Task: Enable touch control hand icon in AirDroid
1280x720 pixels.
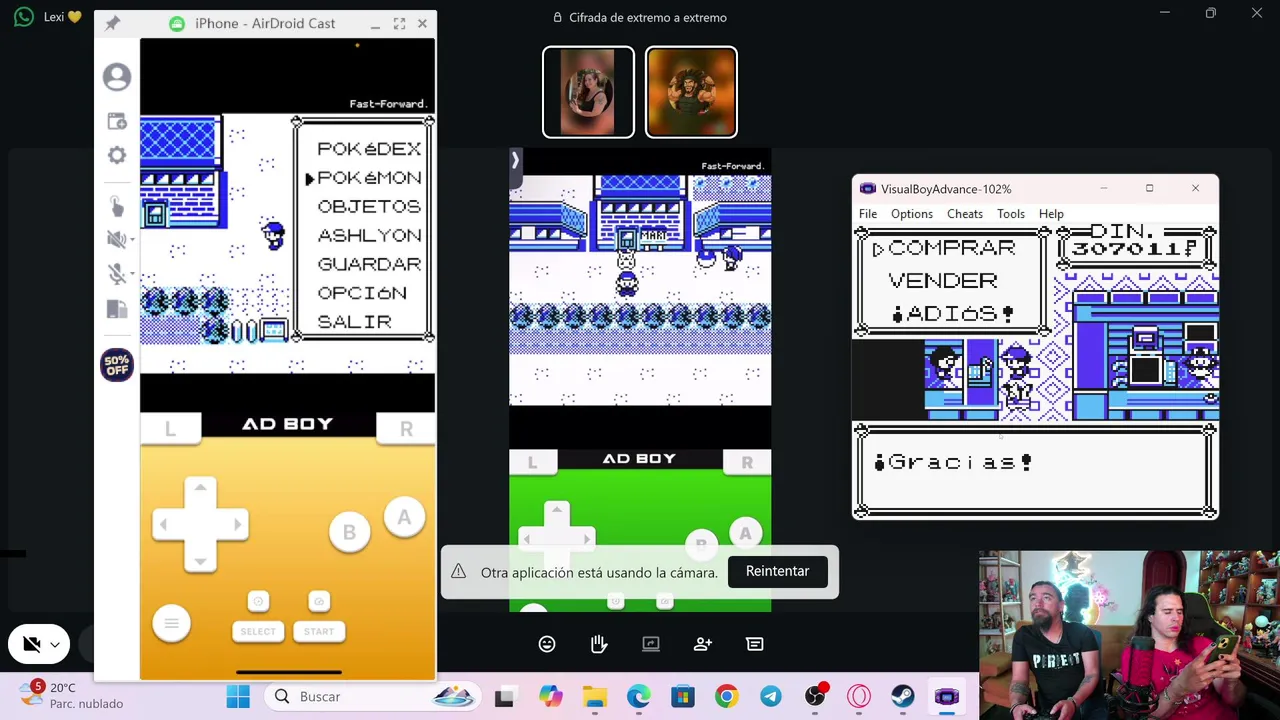Action: (x=117, y=206)
